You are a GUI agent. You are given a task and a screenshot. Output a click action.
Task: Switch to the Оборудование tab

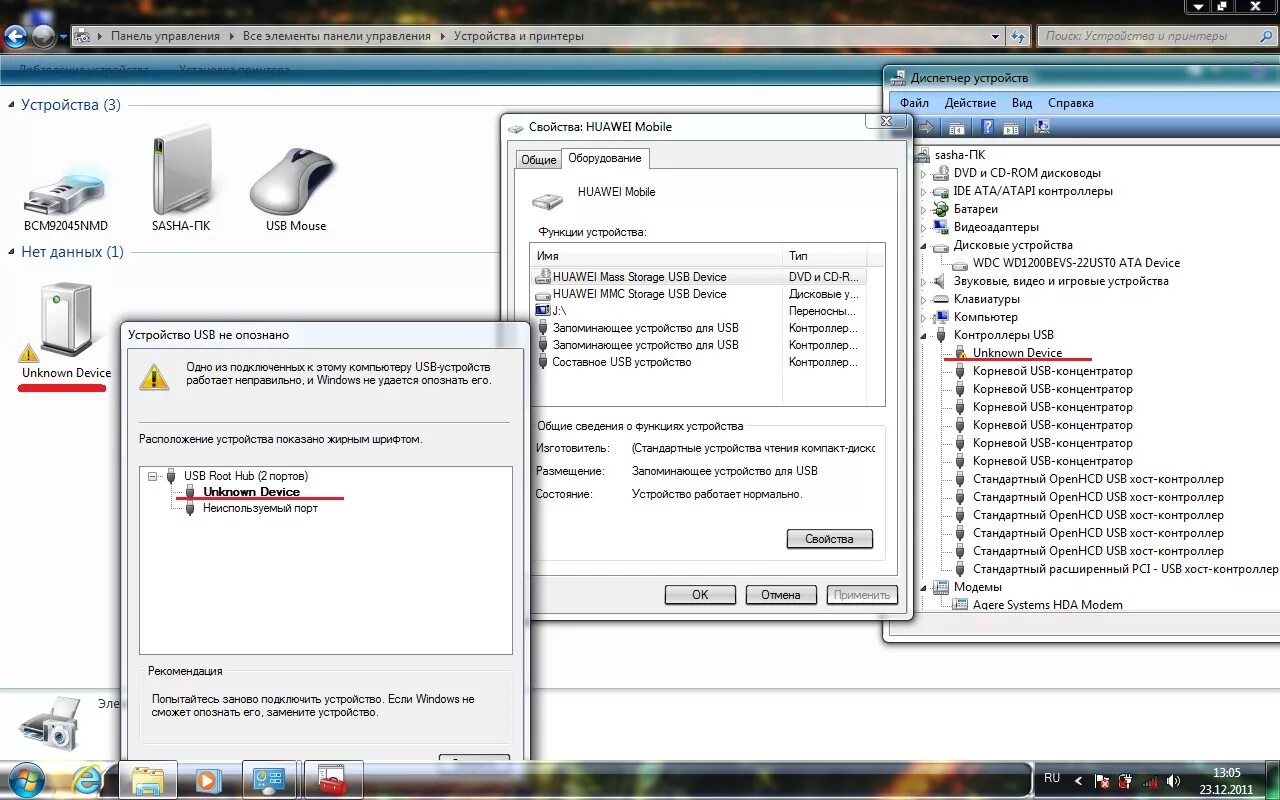[606, 158]
